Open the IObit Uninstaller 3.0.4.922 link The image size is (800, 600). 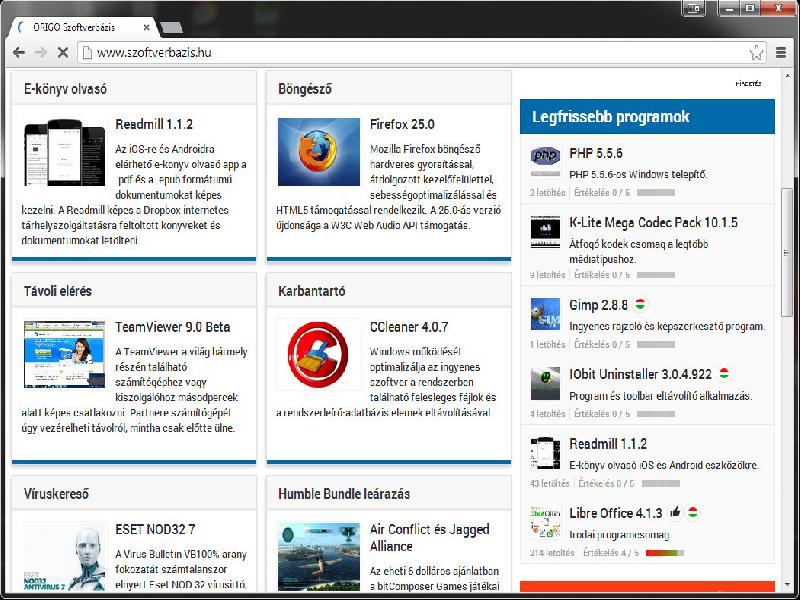640,374
